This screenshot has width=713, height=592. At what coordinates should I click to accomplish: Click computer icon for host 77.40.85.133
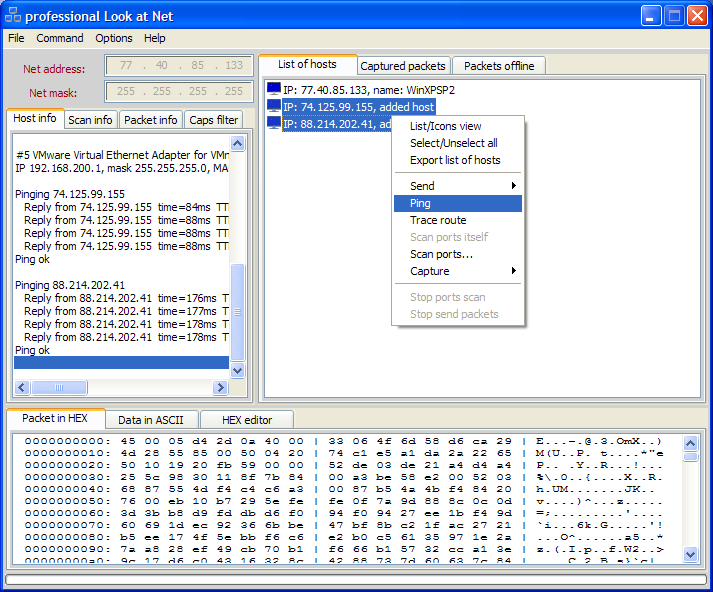274,89
